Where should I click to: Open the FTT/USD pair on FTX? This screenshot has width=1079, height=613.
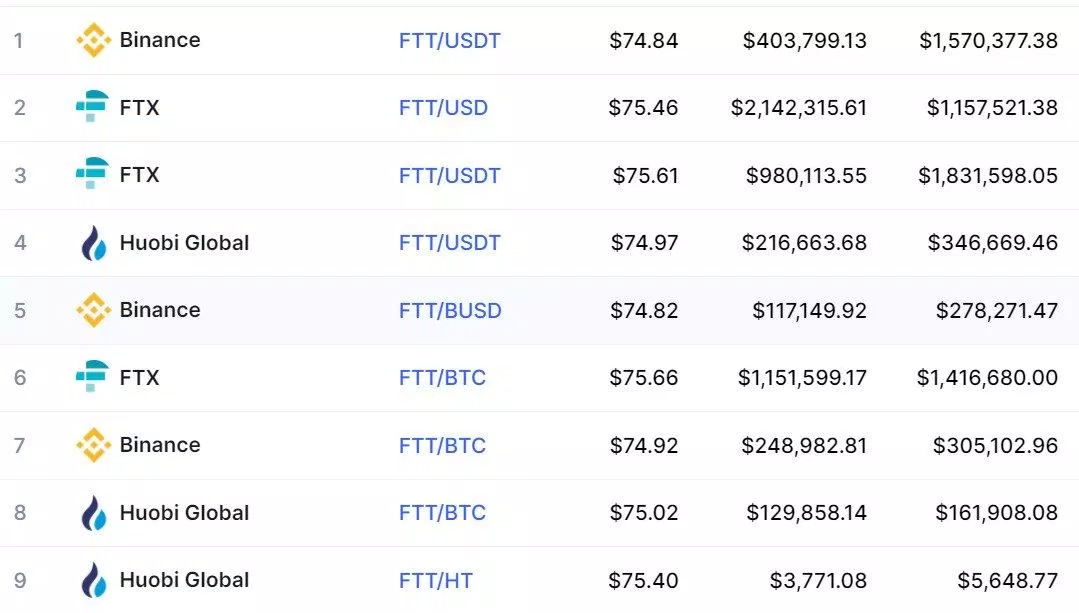pos(443,108)
